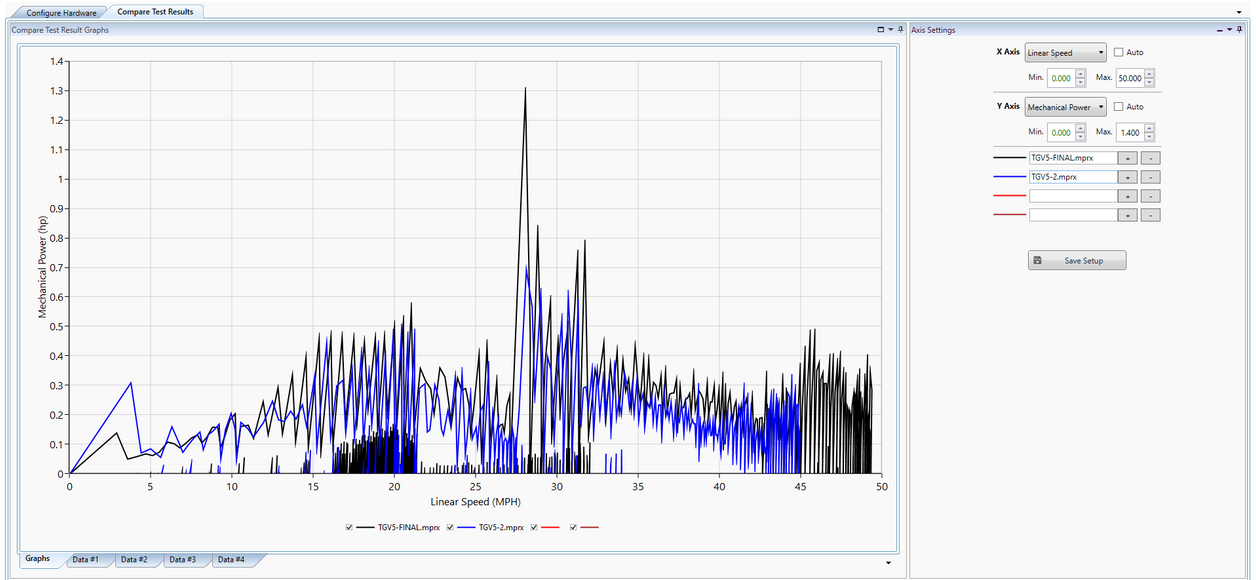Open the X Axis Linear Speed dropdown
1256x580 pixels.
coord(1065,53)
